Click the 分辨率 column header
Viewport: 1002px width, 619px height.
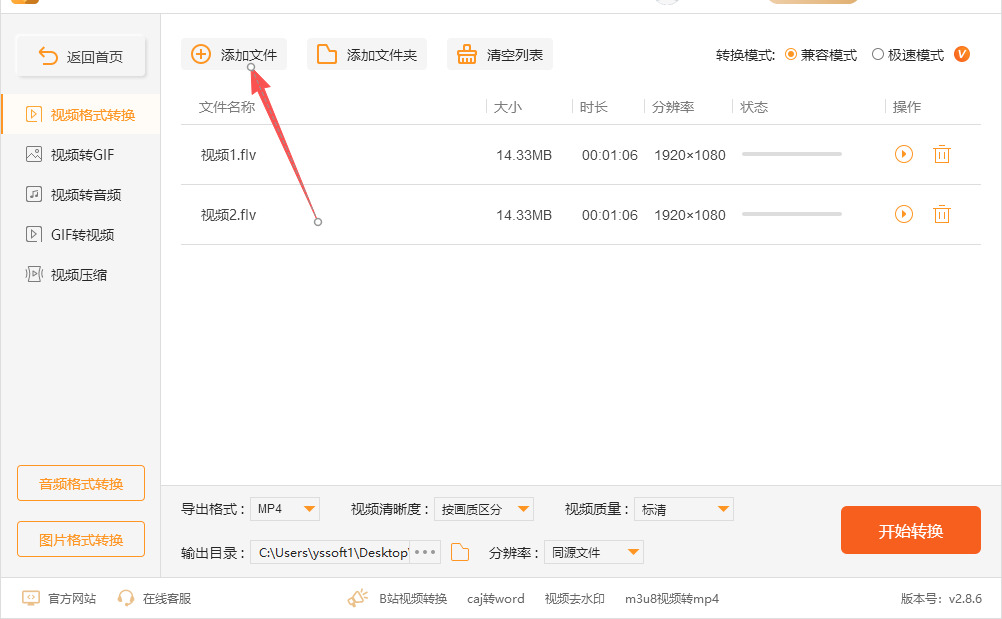(673, 107)
